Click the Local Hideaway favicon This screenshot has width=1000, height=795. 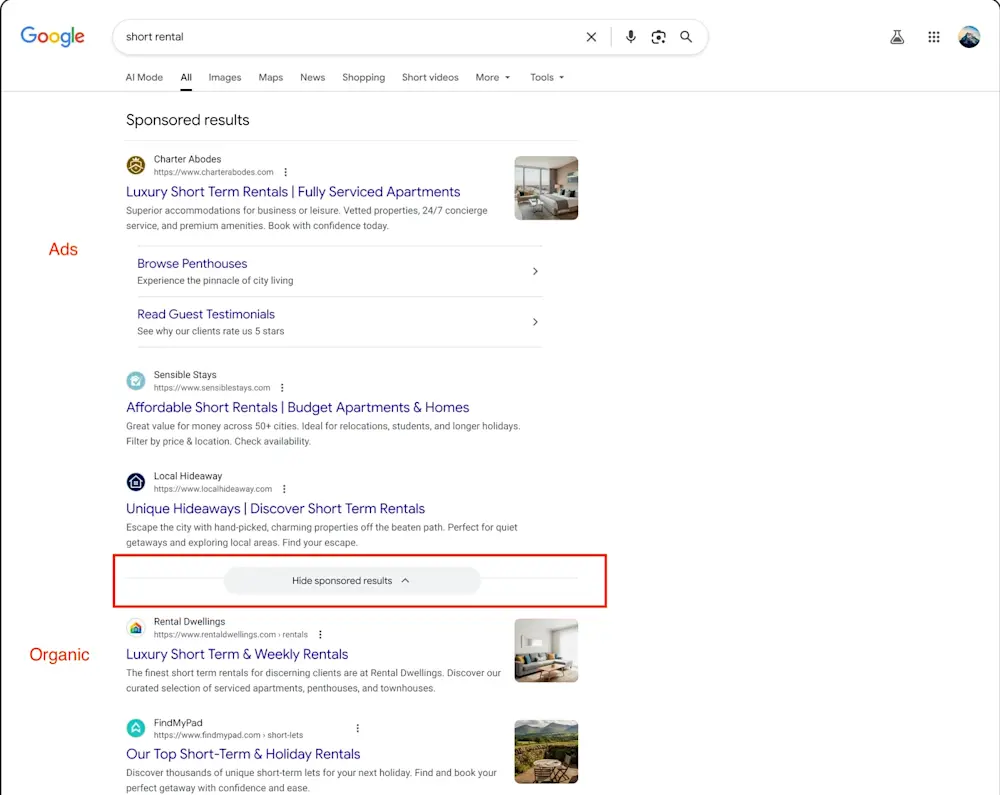[x=136, y=482]
